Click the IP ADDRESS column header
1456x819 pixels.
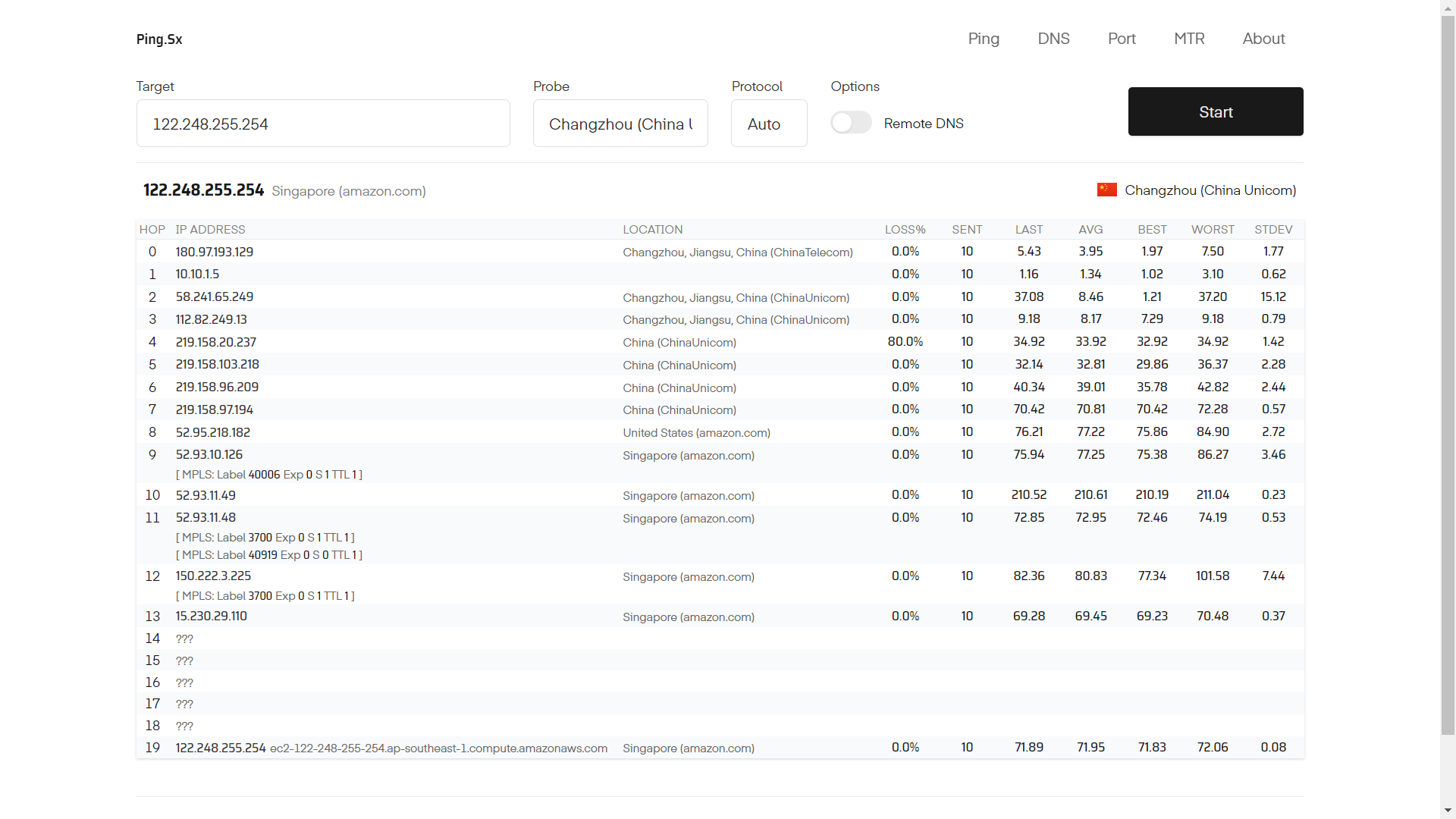pos(210,230)
